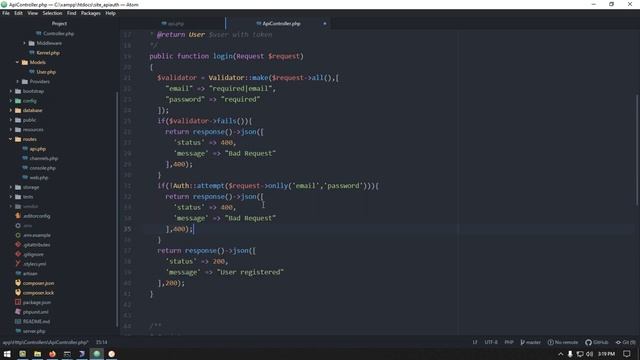
Task: Click the volume icon in system tray
Action: click(x=590, y=354)
